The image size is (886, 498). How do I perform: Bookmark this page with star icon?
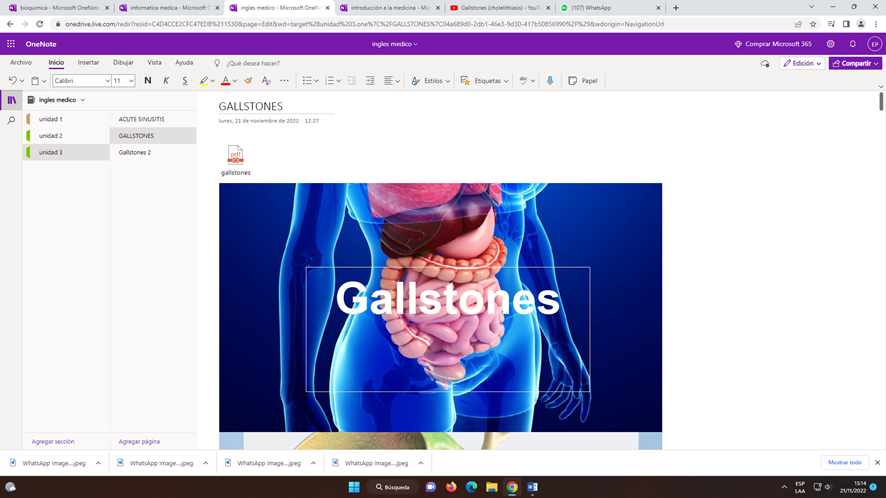tap(813, 24)
